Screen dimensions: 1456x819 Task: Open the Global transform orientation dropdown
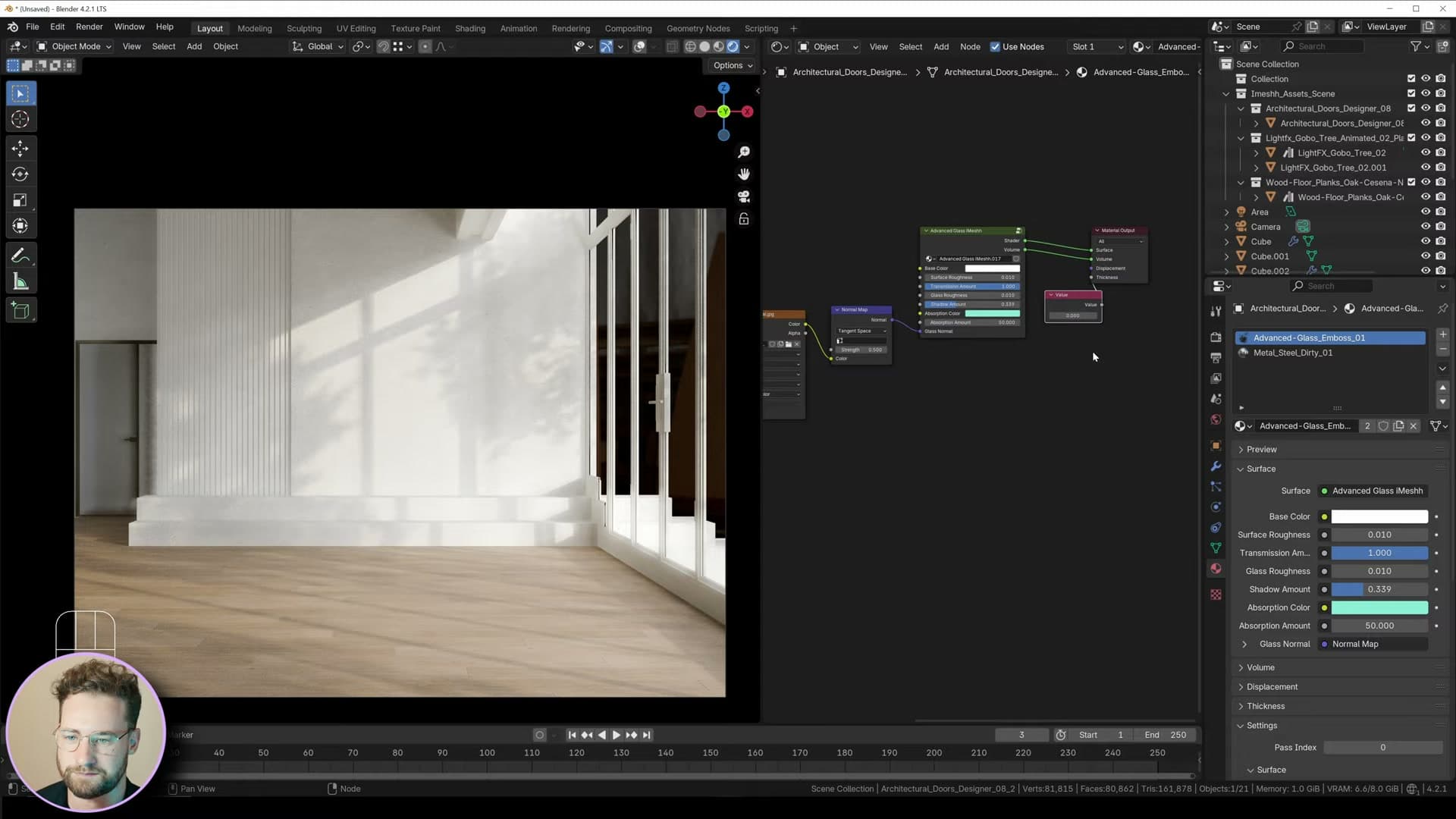click(318, 46)
